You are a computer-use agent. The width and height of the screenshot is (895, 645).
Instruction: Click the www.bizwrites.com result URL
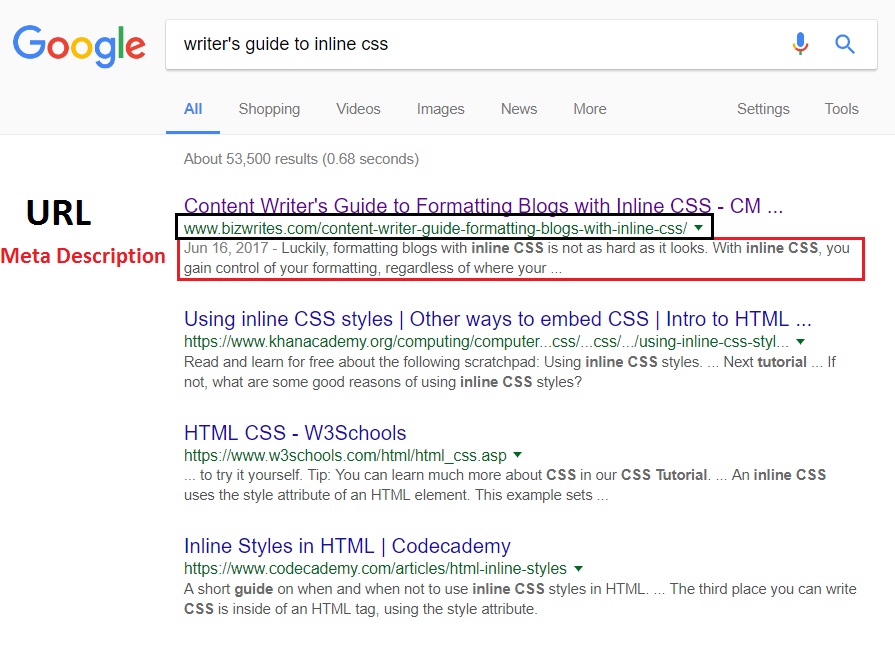[x=436, y=228]
